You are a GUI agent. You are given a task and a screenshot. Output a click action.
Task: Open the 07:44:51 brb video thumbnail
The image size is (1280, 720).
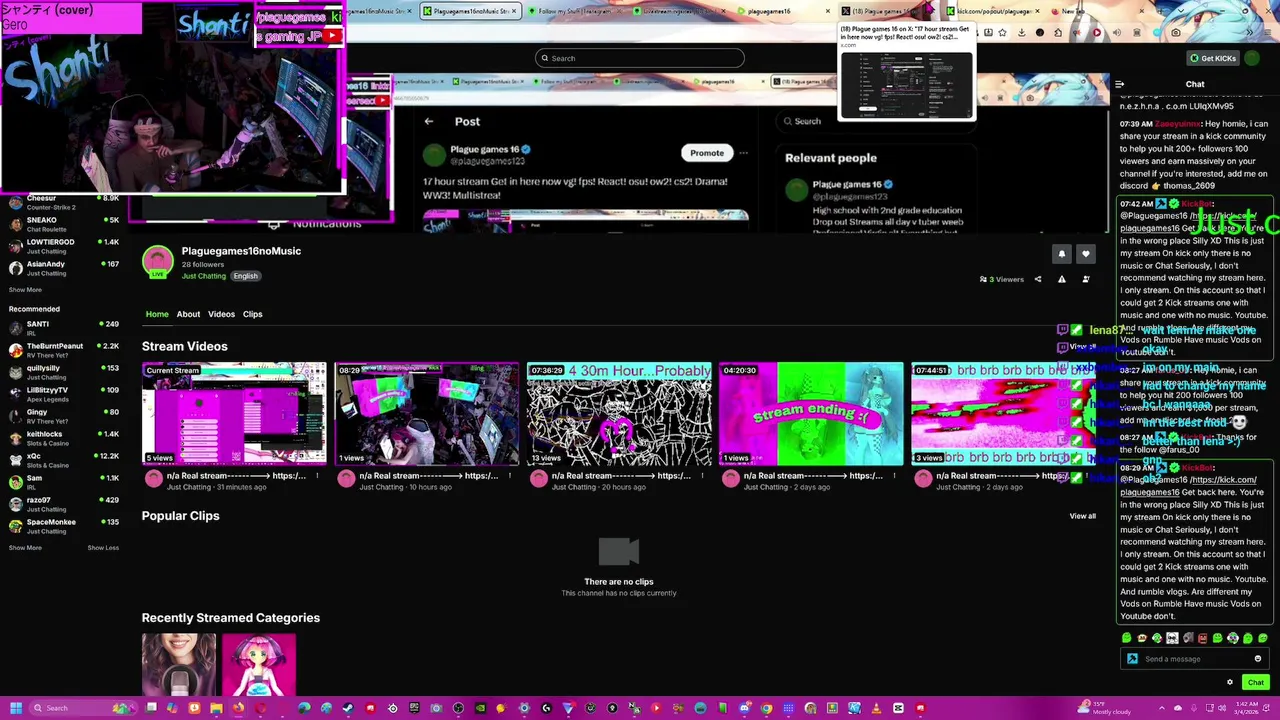coord(1003,414)
